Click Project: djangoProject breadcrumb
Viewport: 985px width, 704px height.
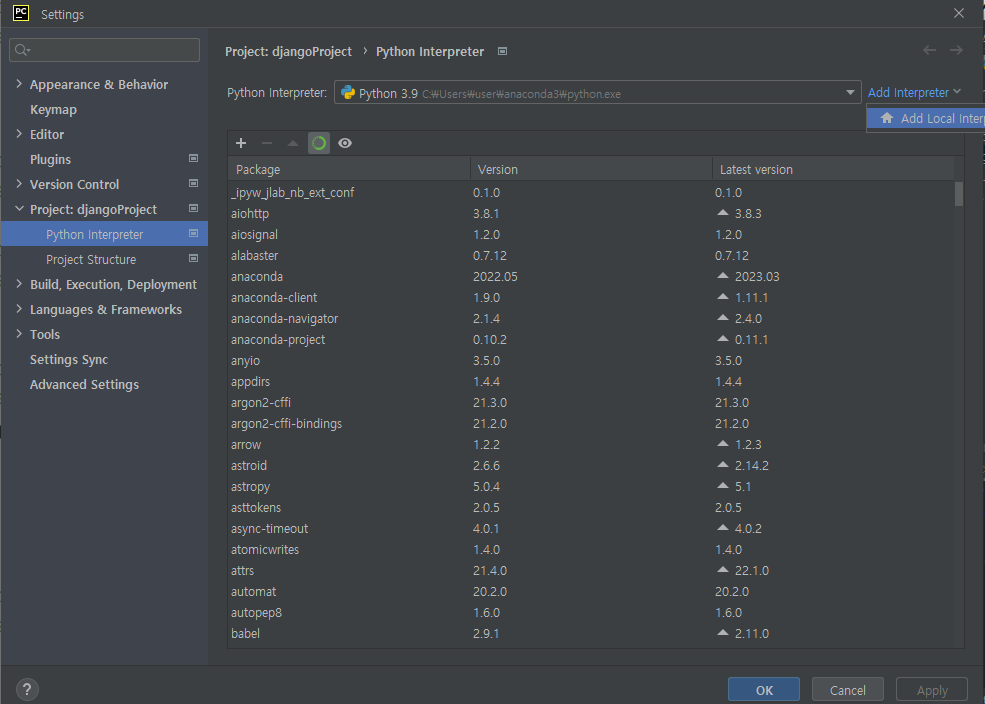[x=288, y=51]
